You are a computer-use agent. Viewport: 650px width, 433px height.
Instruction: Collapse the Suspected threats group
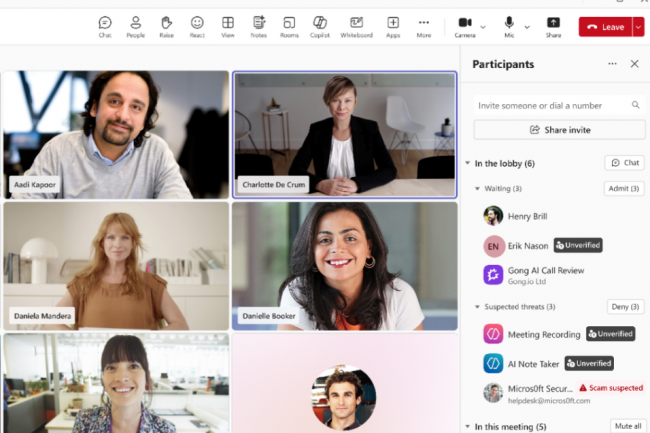(x=477, y=307)
